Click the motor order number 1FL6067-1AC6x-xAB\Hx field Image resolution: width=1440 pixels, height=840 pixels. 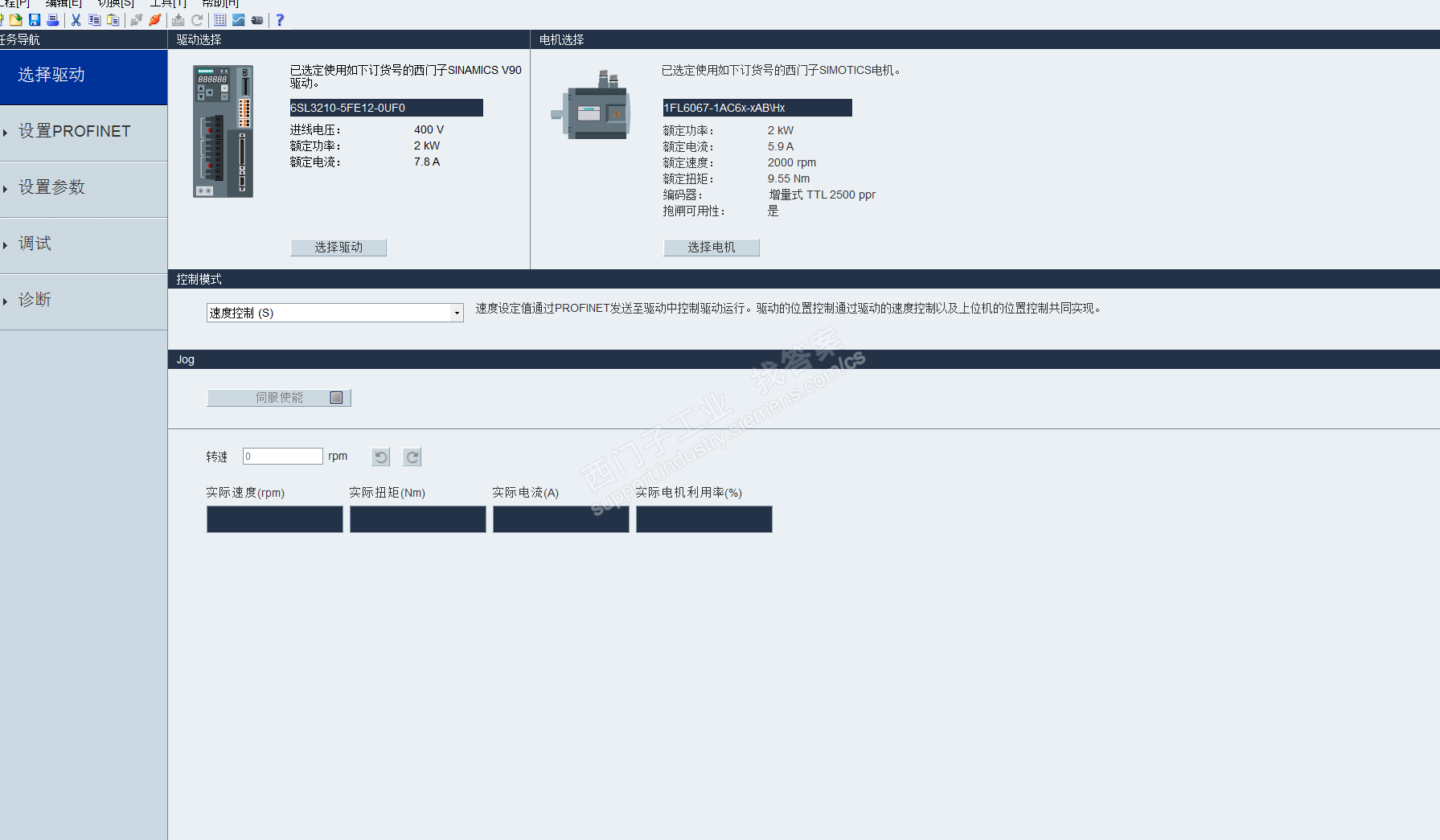coord(757,108)
